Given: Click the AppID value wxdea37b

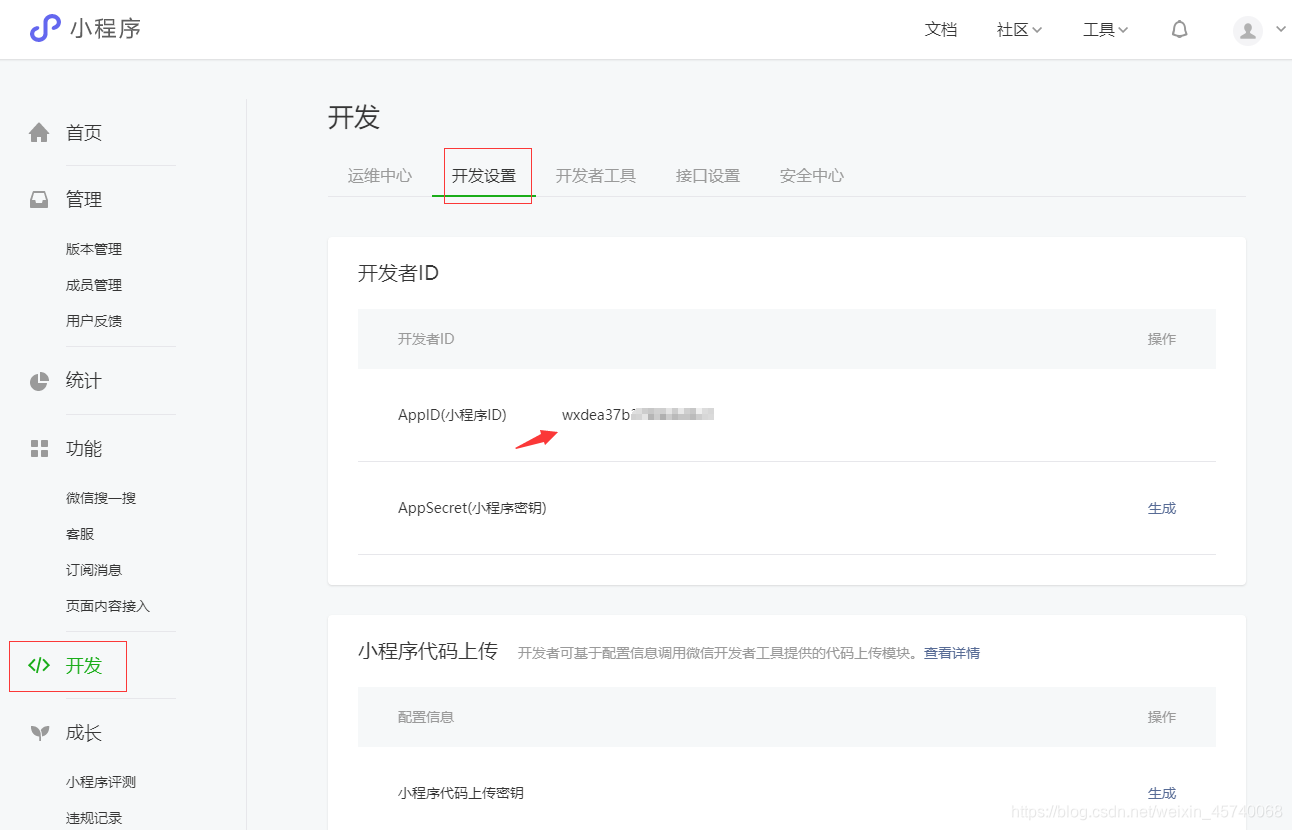Looking at the screenshot, I should [x=637, y=415].
